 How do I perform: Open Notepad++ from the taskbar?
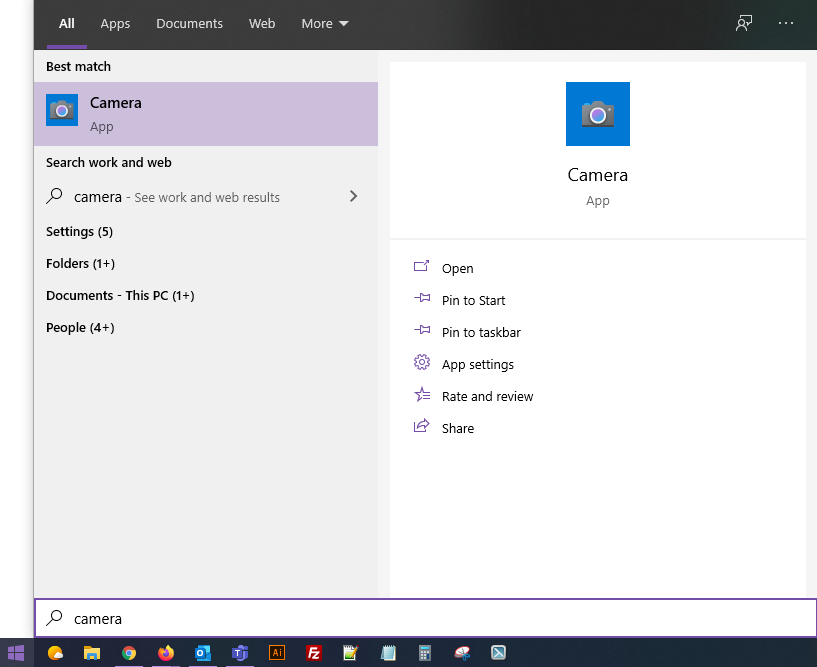point(351,652)
